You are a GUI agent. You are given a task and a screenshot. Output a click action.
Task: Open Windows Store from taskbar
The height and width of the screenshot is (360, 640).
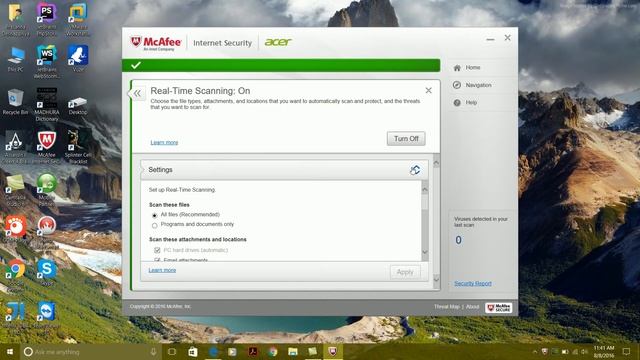192,351
